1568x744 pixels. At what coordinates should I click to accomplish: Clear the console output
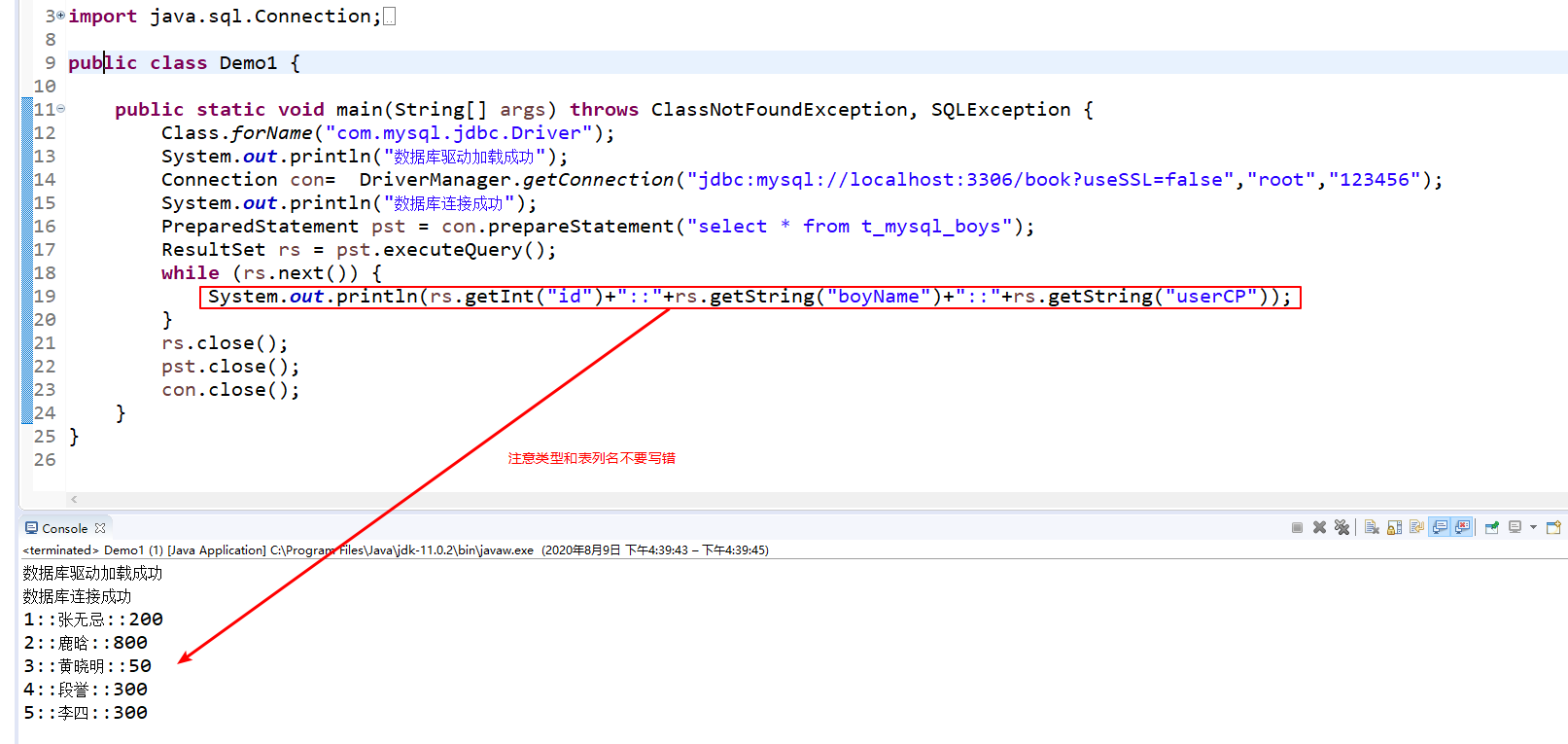pyautogui.click(x=1372, y=527)
